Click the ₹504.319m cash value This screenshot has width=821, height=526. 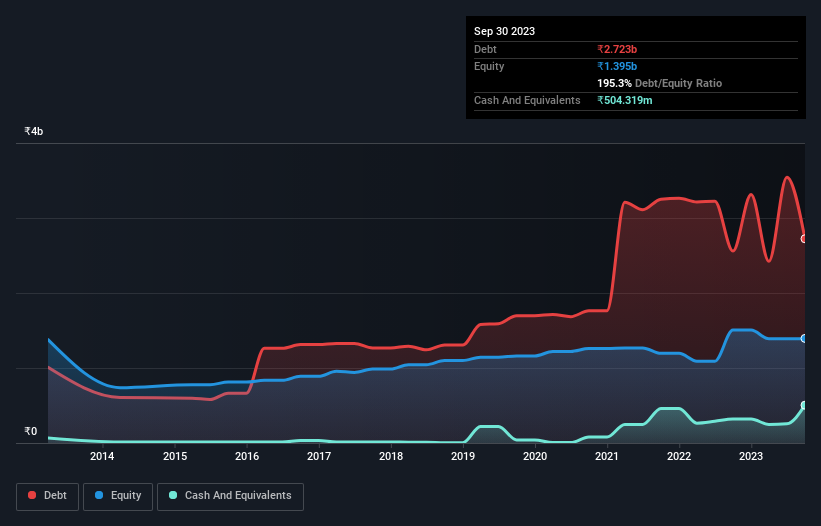(625, 100)
